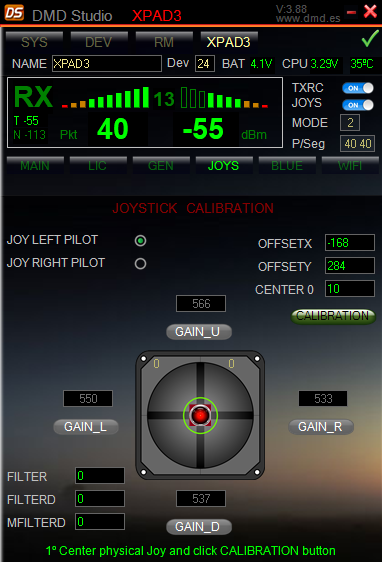The height and width of the screenshot is (562, 382).
Task: Click the DS application logo icon
Action: [14, 13]
